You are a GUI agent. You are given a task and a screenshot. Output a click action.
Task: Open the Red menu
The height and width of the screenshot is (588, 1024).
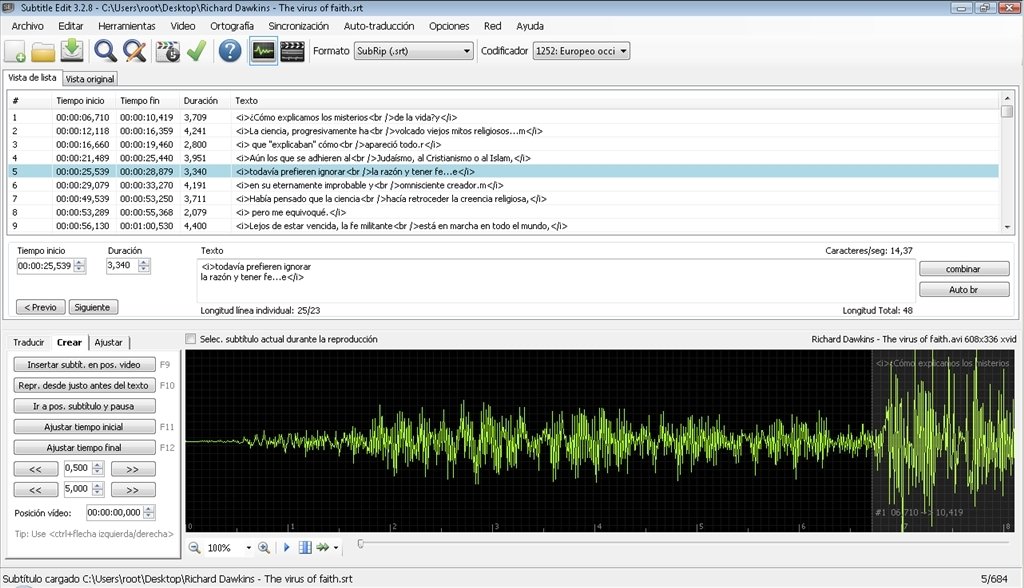[492, 26]
